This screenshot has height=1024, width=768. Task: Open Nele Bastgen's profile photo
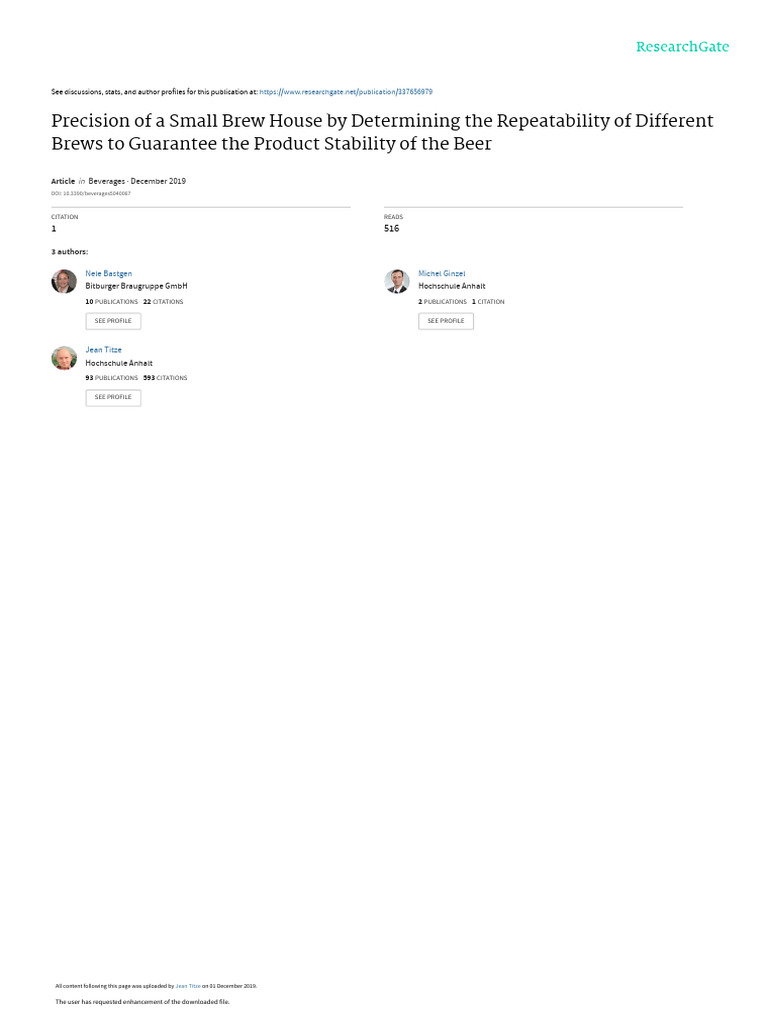point(64,281)
